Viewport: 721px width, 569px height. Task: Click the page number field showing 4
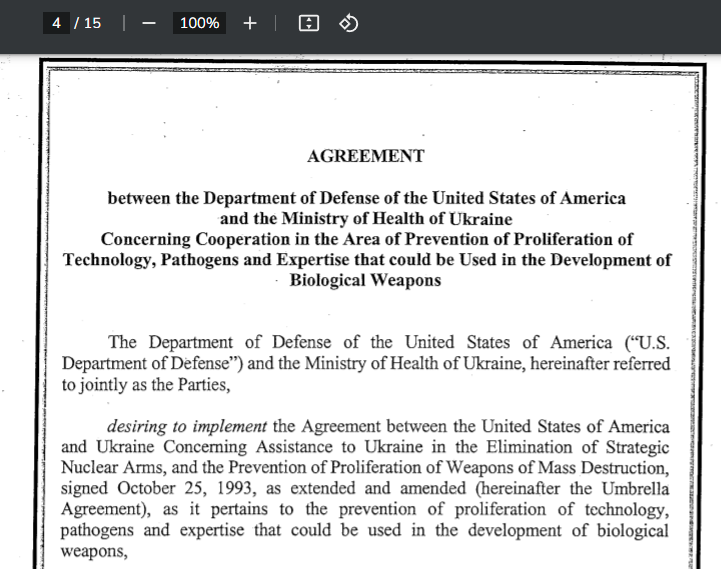click(56, 23)
